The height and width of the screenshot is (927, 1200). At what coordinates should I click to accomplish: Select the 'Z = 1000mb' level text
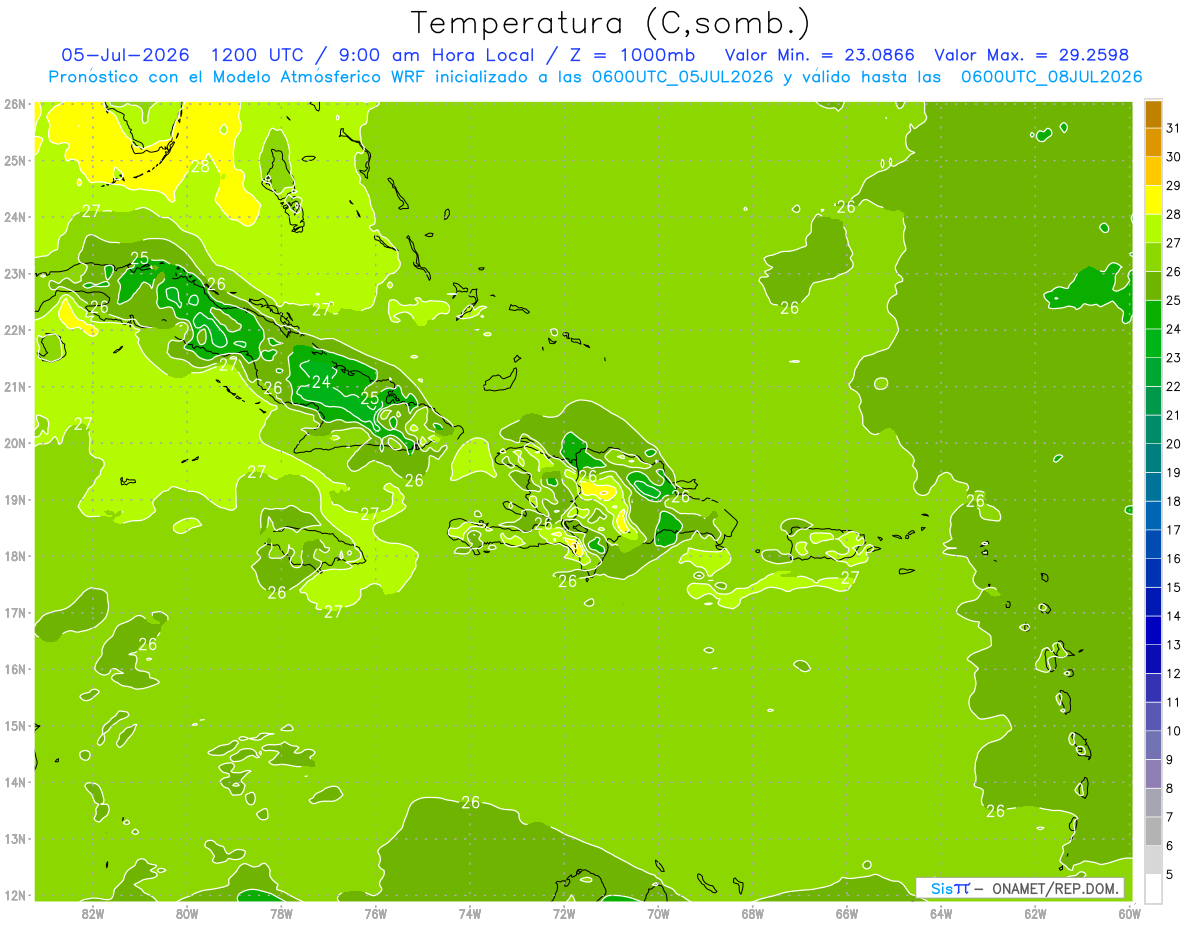coord(630,55)
